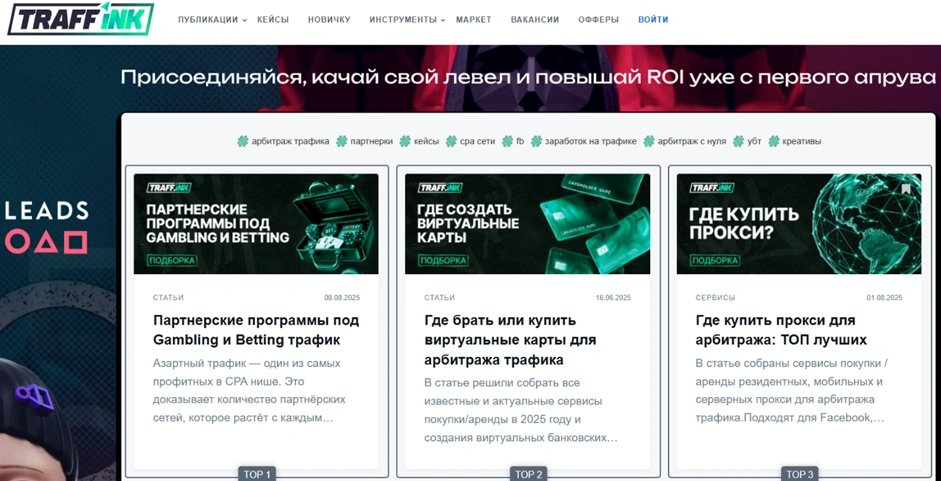Screen dimensions: 941x481
Task: Click the green icon beside 'cpa сети' tag
Action: click(x=450, y=142)
